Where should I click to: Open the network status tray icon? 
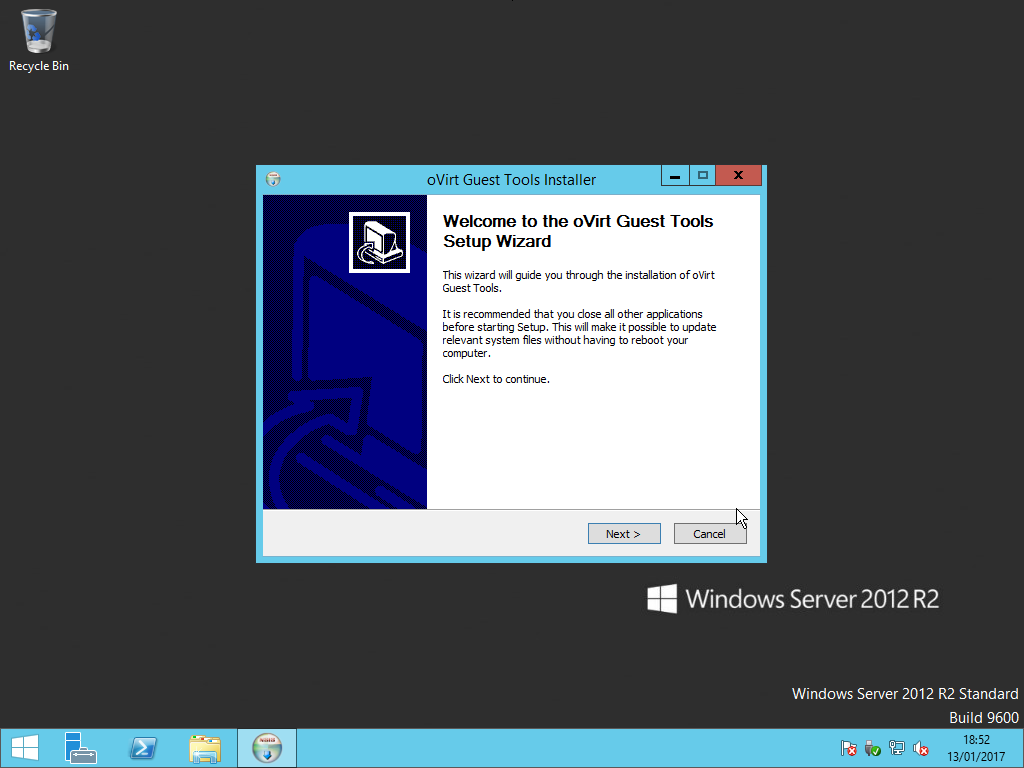[897, 748]
